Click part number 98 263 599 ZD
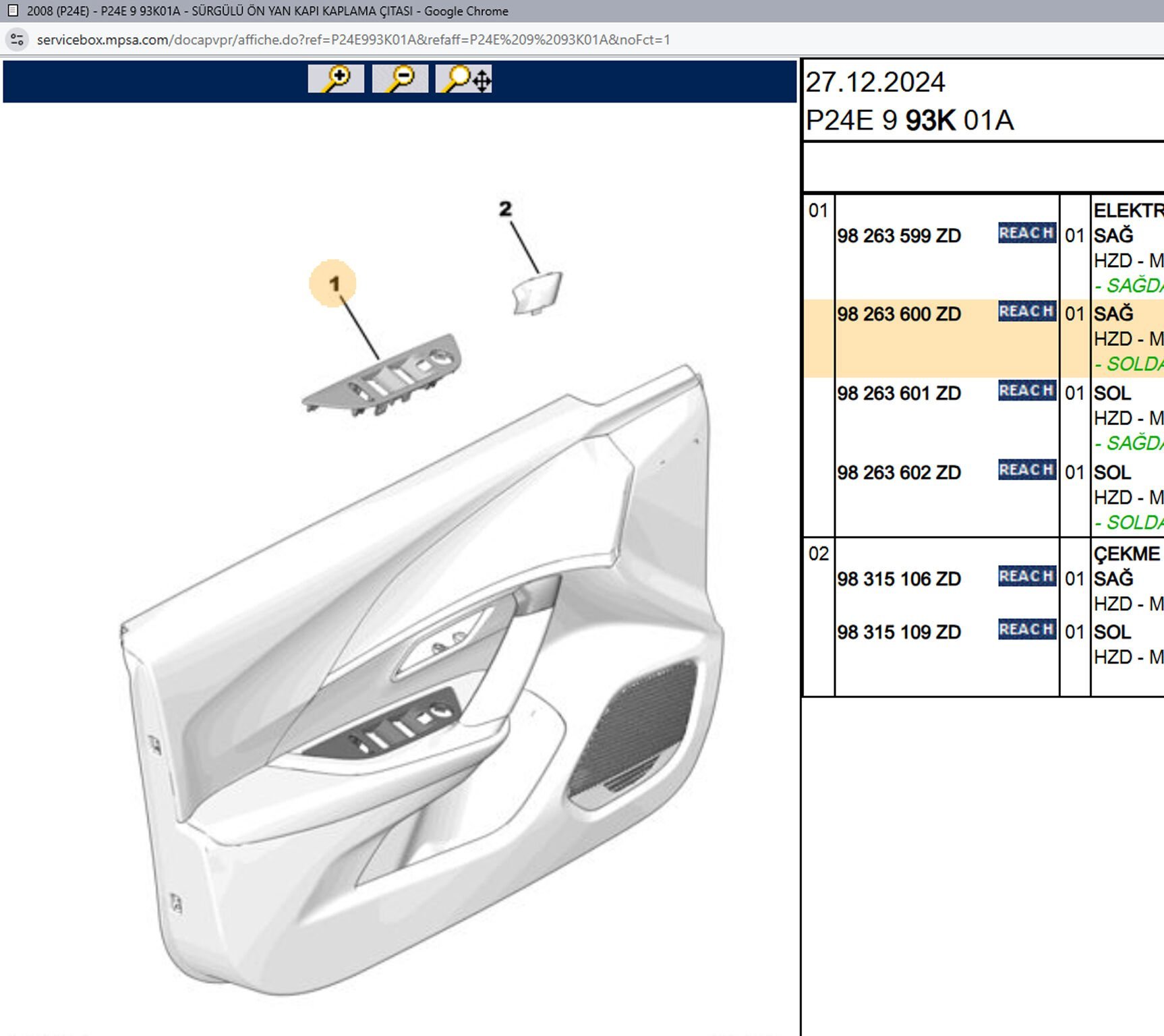The width and height of the screenshot is (1164, 1036). [x=898, y=236]
